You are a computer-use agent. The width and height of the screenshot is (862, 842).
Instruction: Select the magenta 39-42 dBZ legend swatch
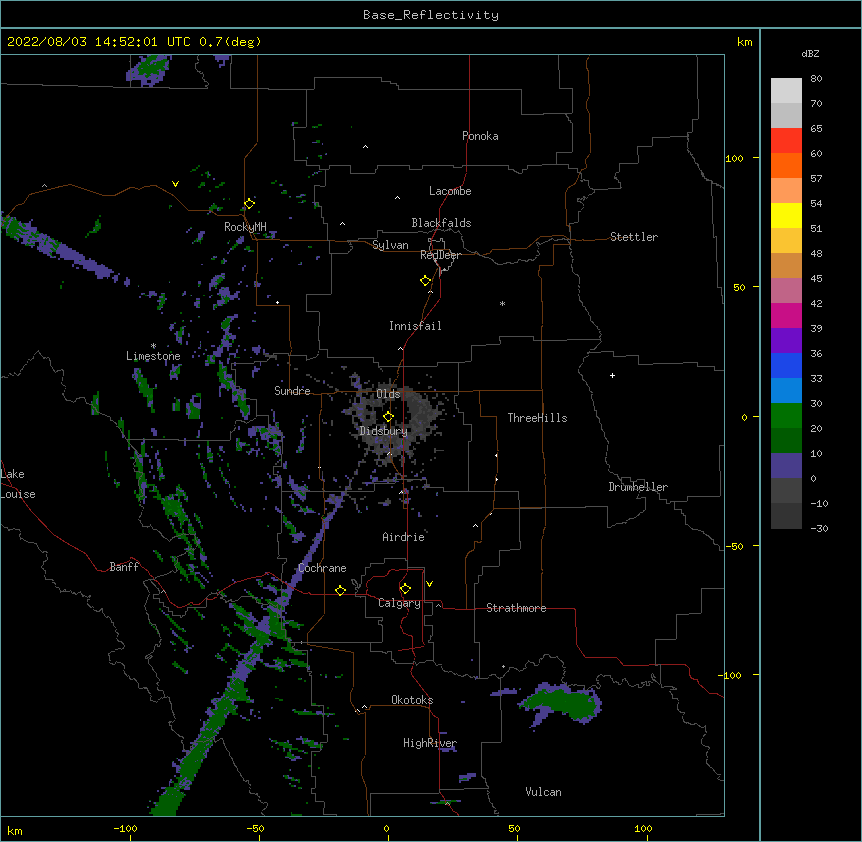coord(786,316)
